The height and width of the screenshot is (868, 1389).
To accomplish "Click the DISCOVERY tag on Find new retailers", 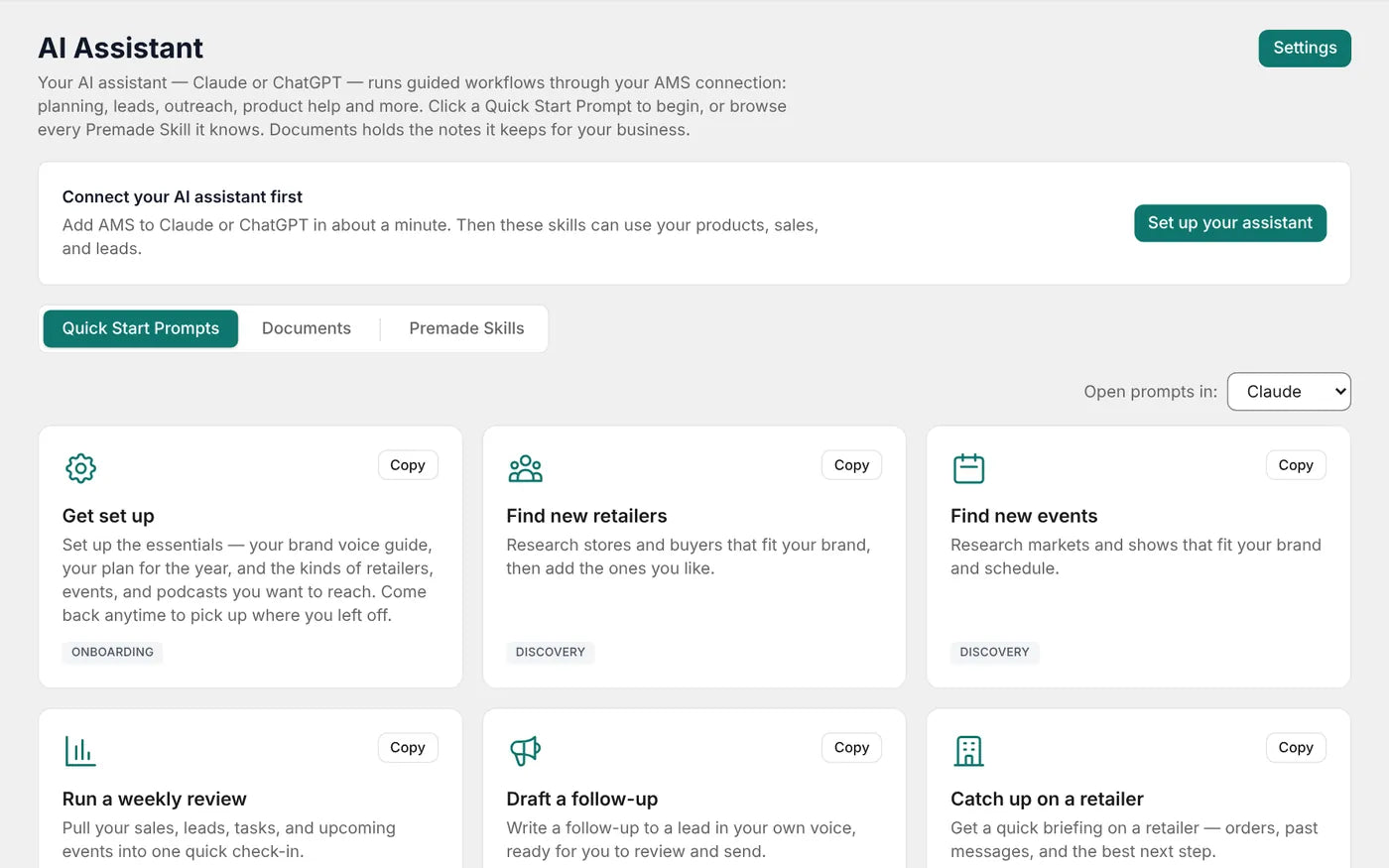I will pyautogui.click(x=551, y=652).
